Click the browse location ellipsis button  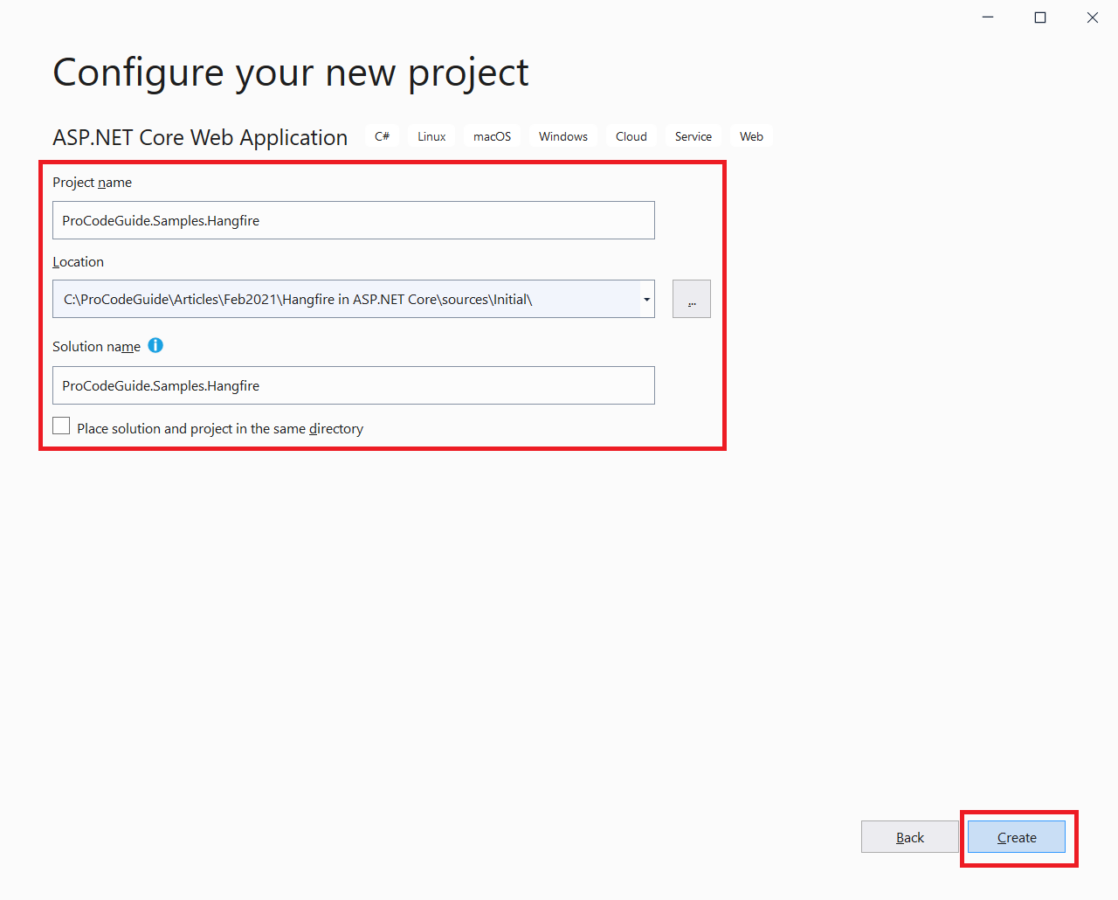pyautogui.click(x=691, y=299)
